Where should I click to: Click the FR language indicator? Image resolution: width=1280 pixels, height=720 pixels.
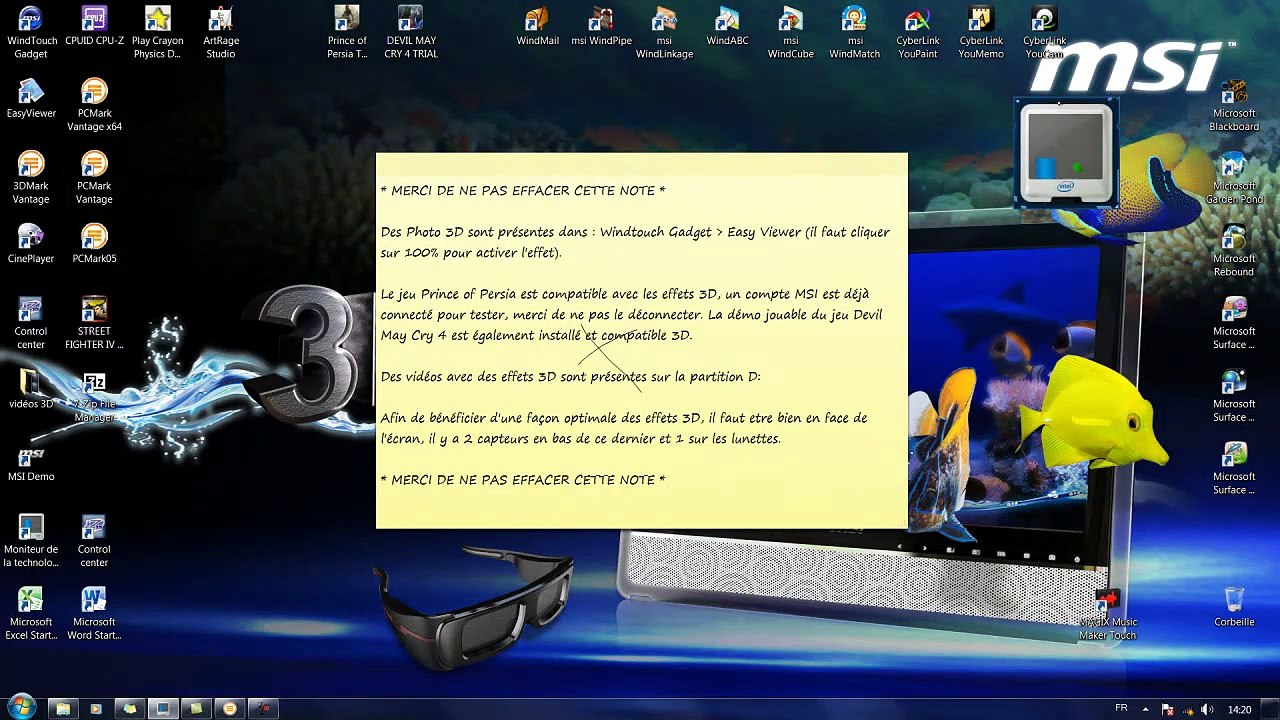pos(1121,709)
